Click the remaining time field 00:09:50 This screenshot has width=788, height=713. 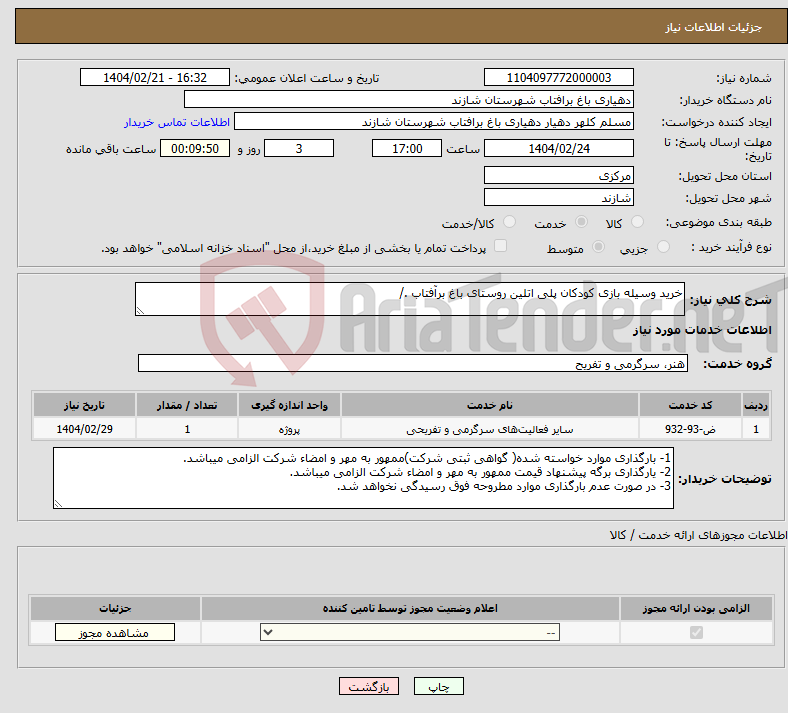(195, 148)
